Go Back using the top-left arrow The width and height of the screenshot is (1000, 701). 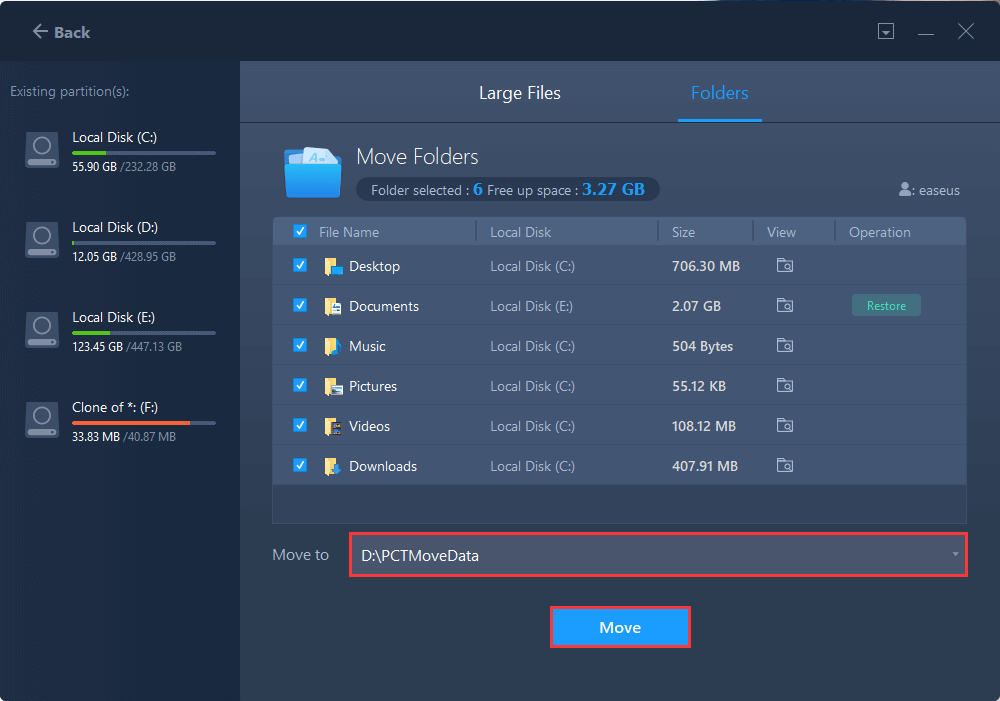pos(61,32)
